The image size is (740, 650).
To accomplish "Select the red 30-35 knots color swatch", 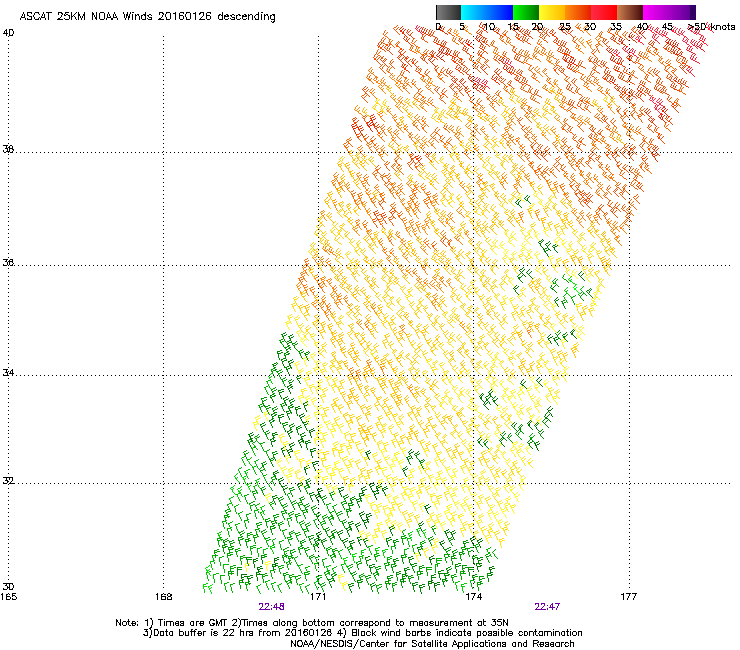I will point(604,12).
